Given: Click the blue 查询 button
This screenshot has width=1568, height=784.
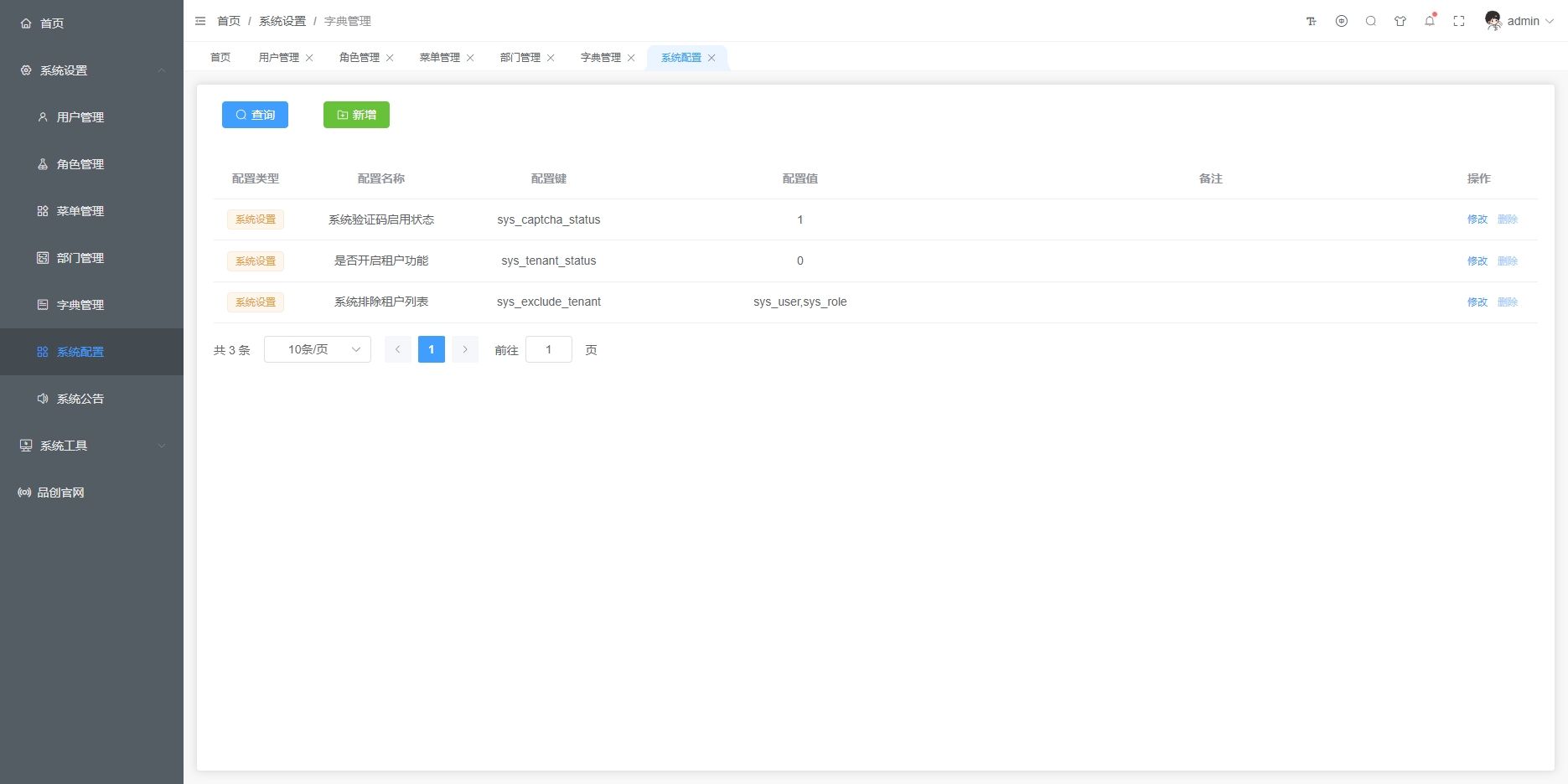Looking at the screenshot, I should (x=255, y=115).
